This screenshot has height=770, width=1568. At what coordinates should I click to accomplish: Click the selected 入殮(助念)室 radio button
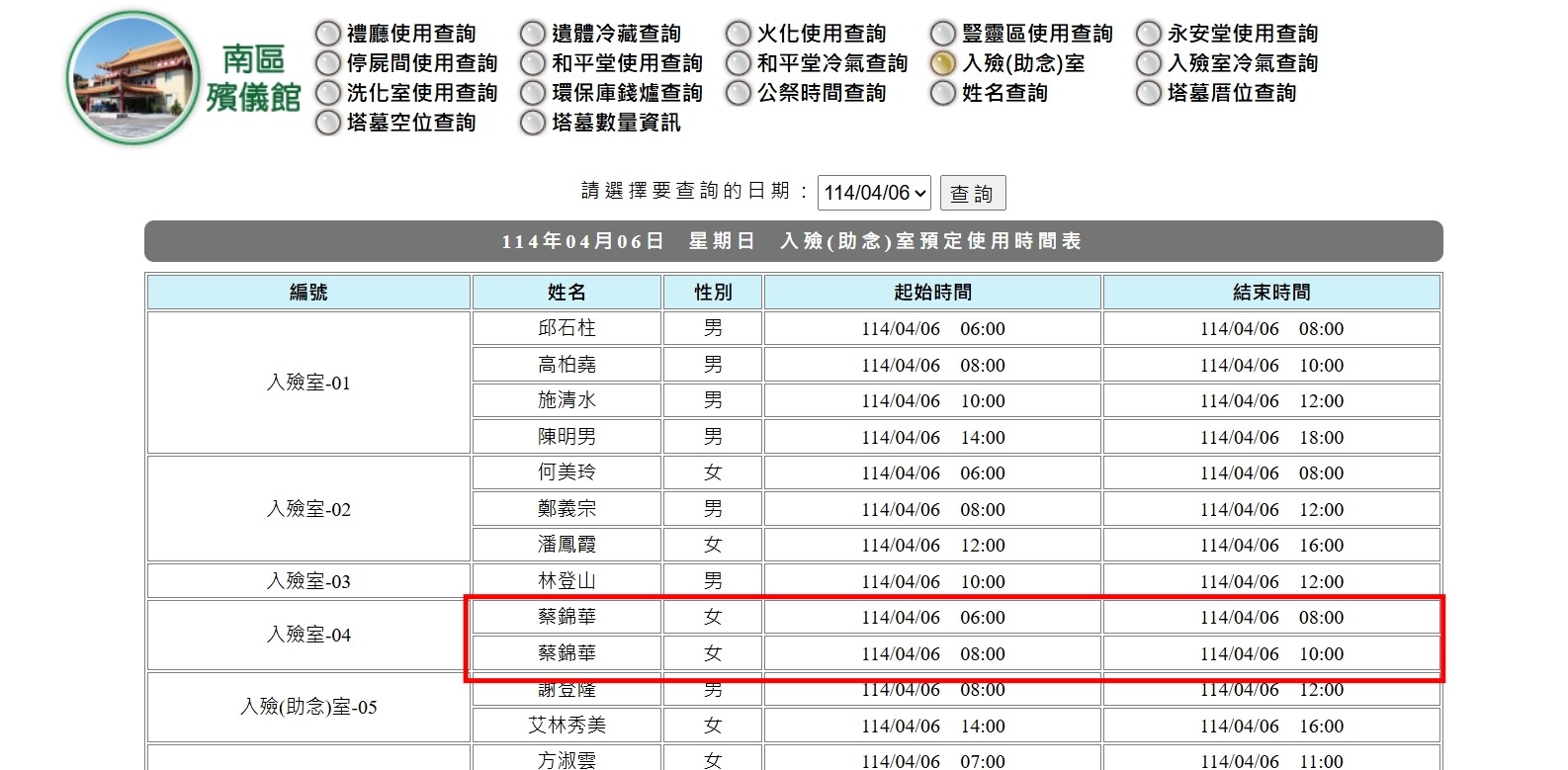943,63
